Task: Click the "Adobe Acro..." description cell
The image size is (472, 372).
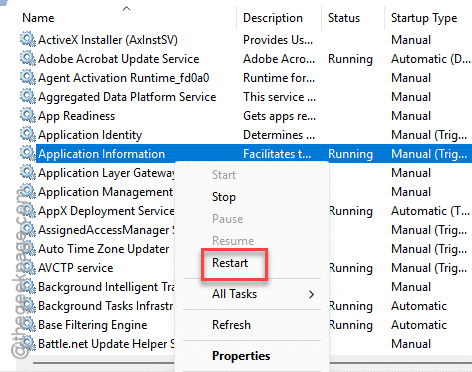Action: click(279, 59)
